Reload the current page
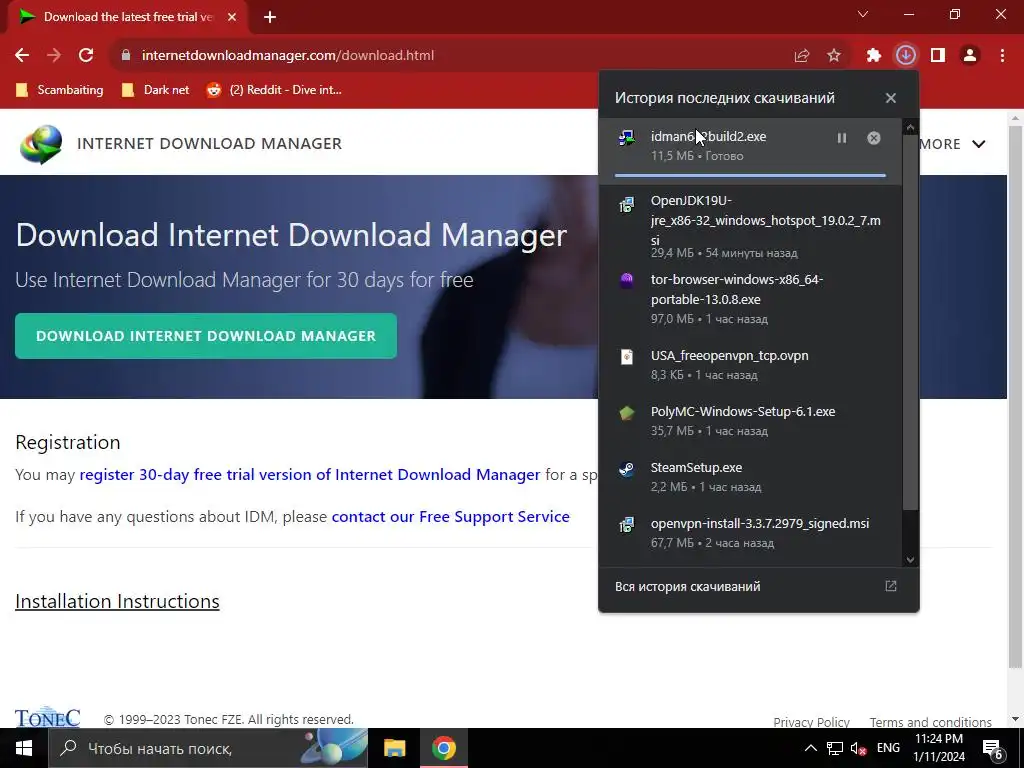 (86, 56)
